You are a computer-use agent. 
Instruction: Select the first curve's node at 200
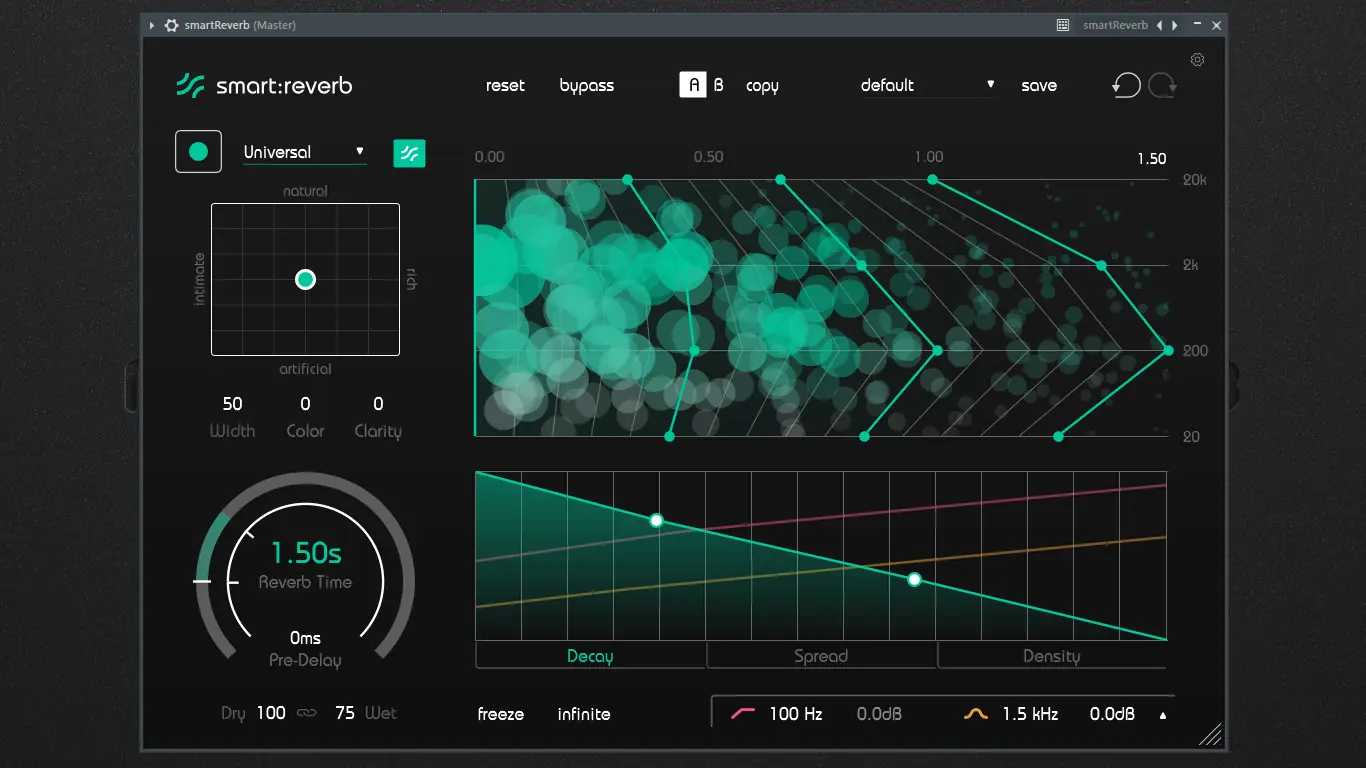pos(694,351)
